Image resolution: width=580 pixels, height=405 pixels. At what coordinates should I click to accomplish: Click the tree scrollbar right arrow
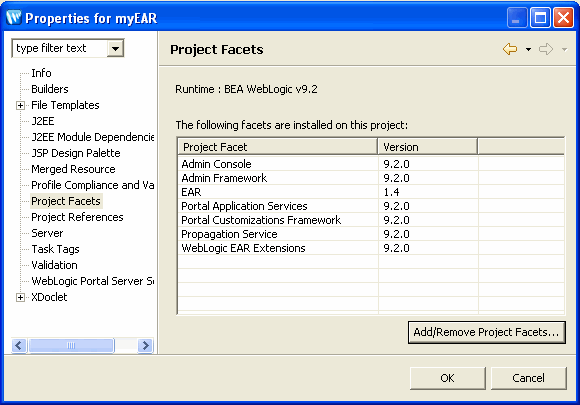pyautogui.click(x=146, y=346)
